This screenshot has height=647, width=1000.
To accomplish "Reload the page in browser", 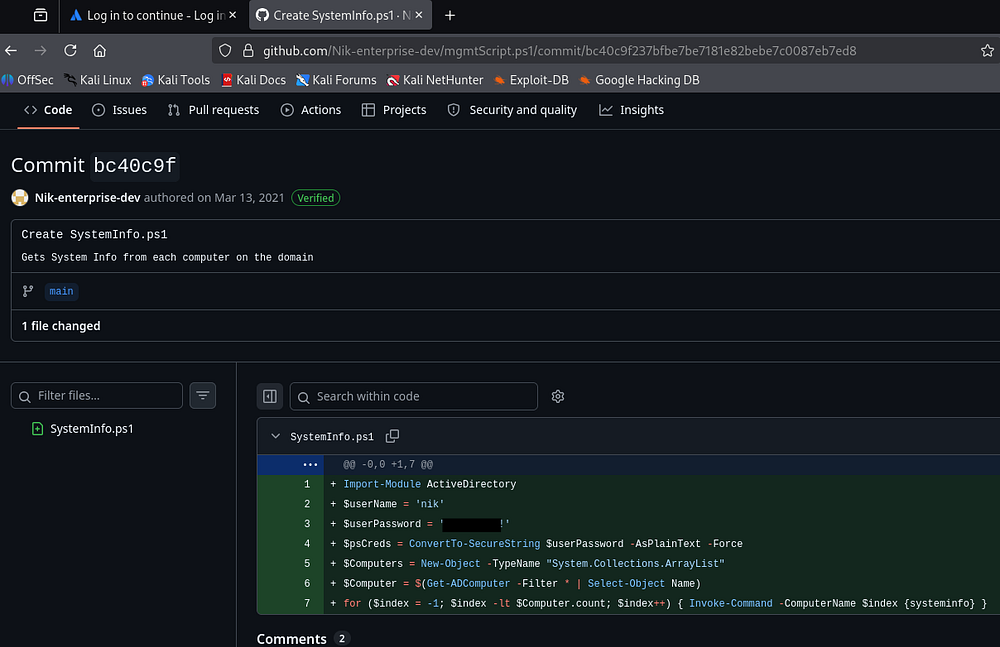I will 70,51.
